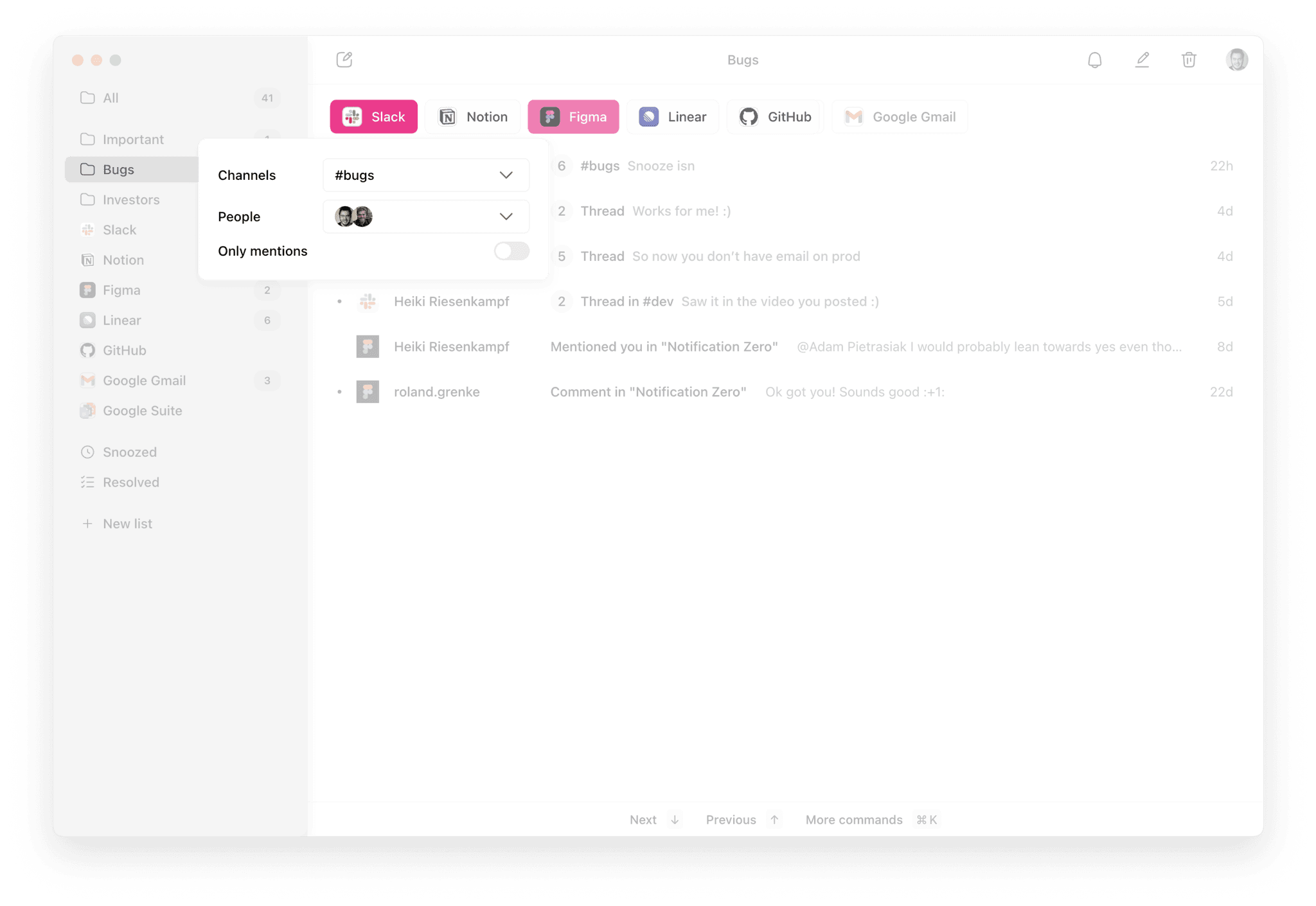Screen dimensions: 1316x906
Task: Expand the People dropdown chevron
Action: (506, 217)
